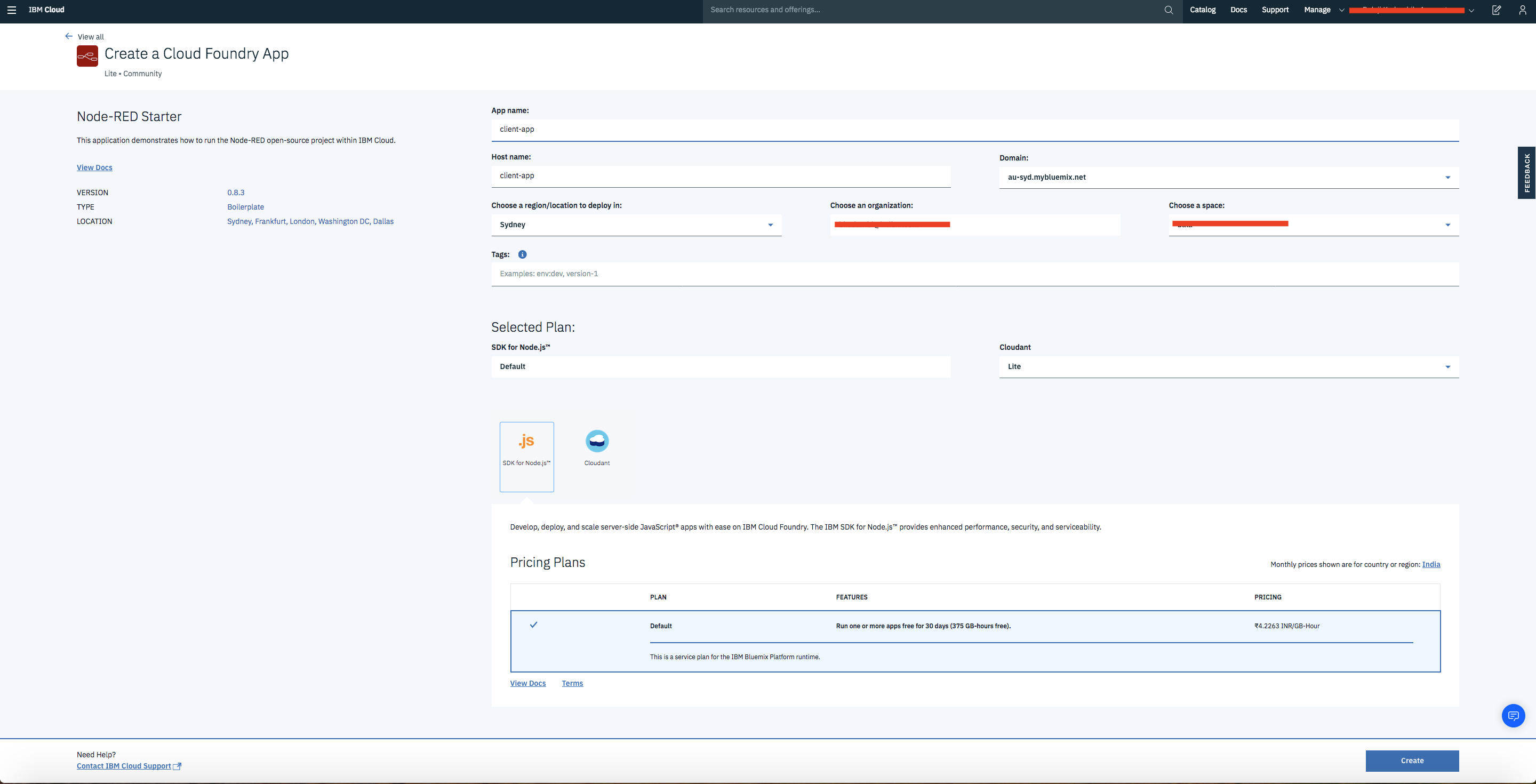Image resolution: width=1536 pixels, height=784 pixels.
Task: Click the external link icon by Contact Support
Action: (177, 766)
